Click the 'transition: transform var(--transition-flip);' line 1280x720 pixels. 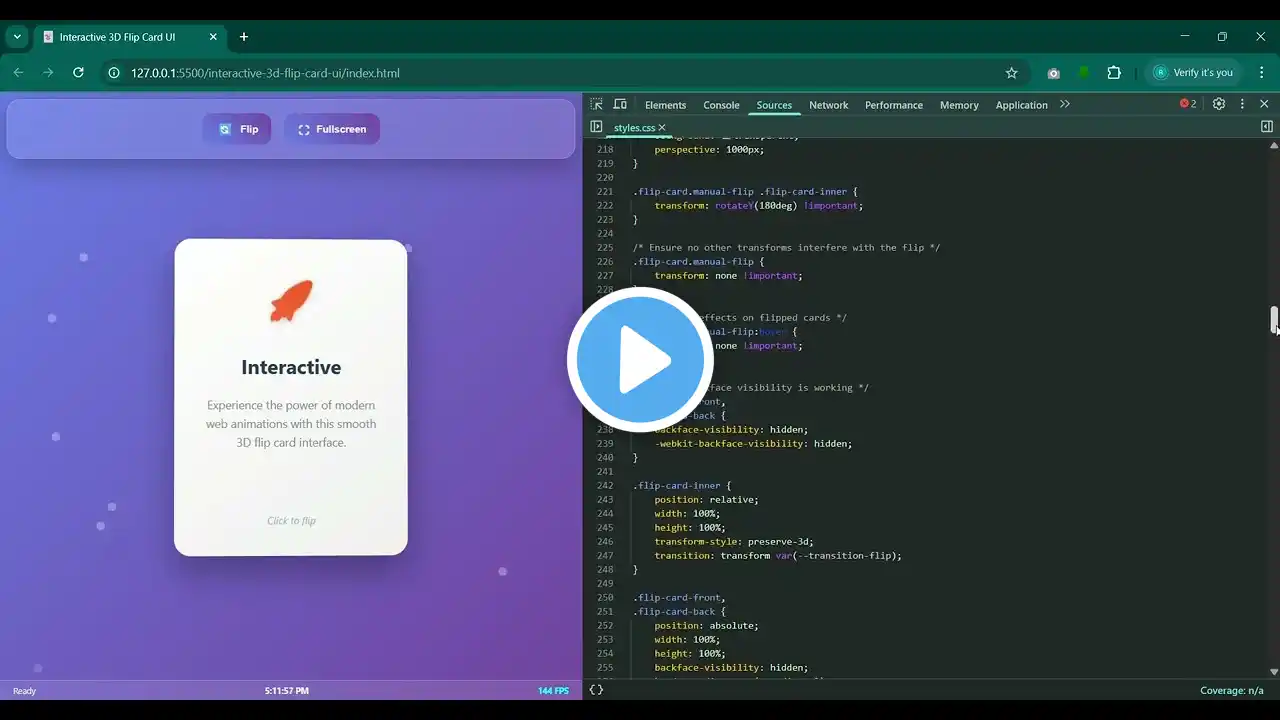tap(778, 556)
